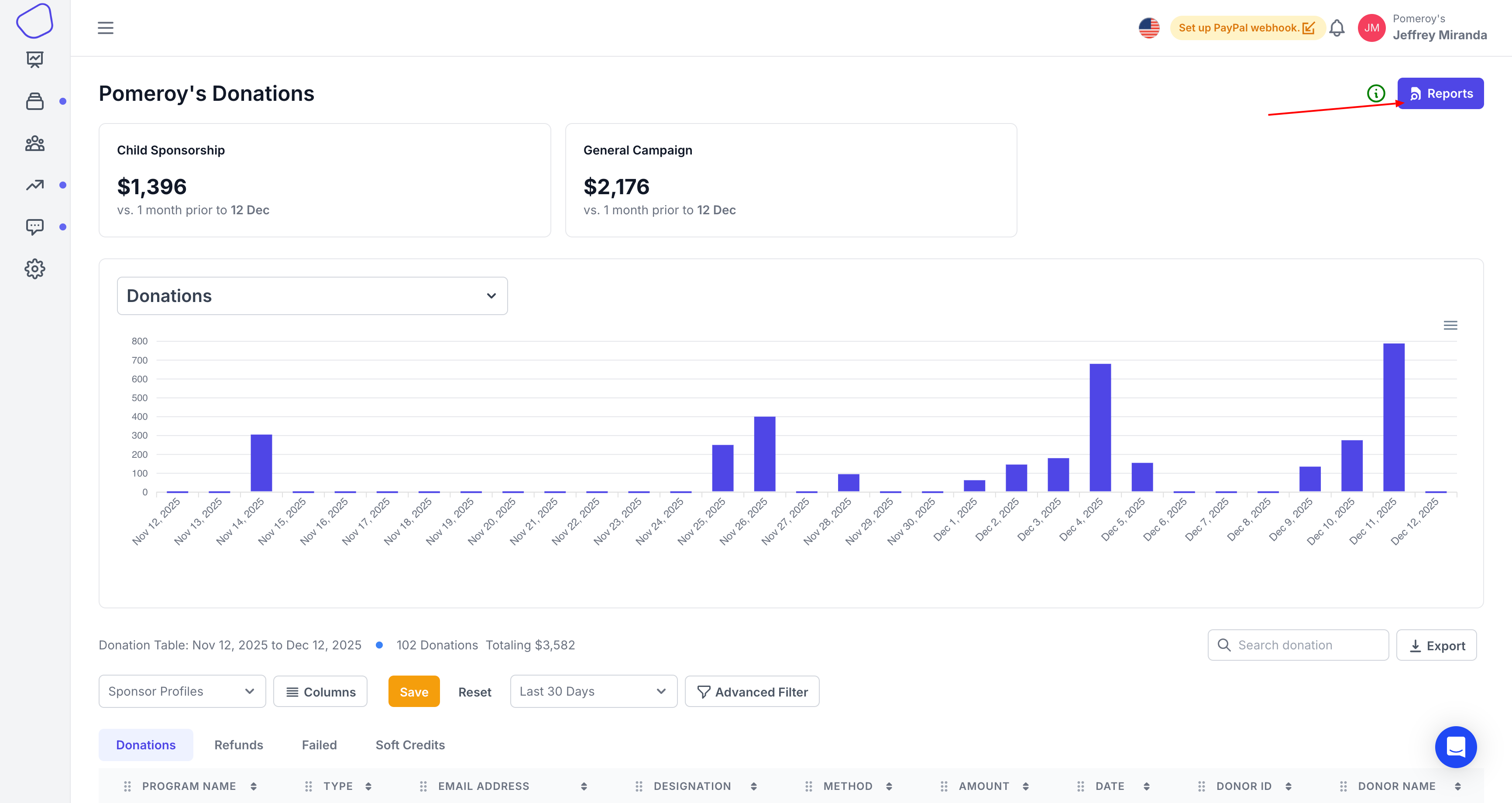Sort by Program Name column arrows
The image size is (1512, 803).
[254, 786]
